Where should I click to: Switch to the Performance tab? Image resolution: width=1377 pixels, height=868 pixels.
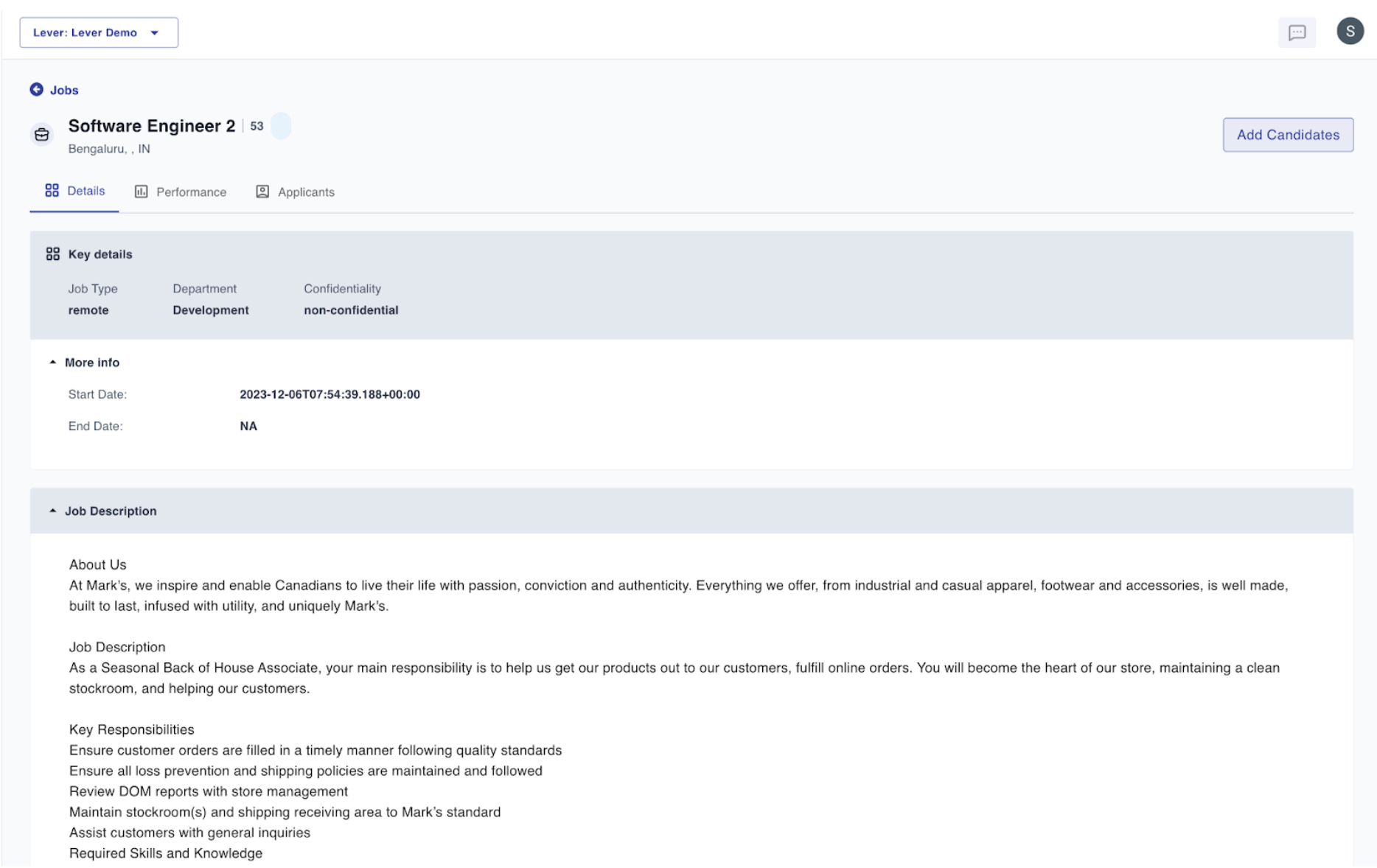tap(190, 192)
